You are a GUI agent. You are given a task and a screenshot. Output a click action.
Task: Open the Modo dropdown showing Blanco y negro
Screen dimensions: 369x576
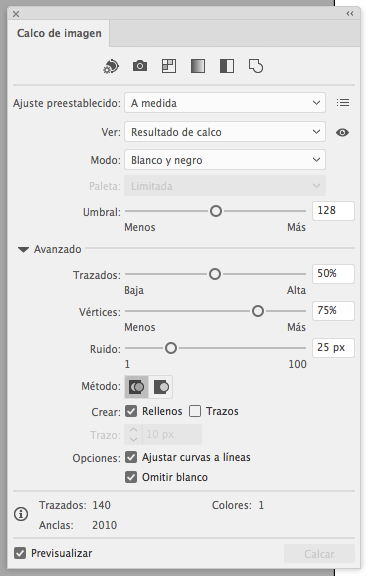point(225,160)
